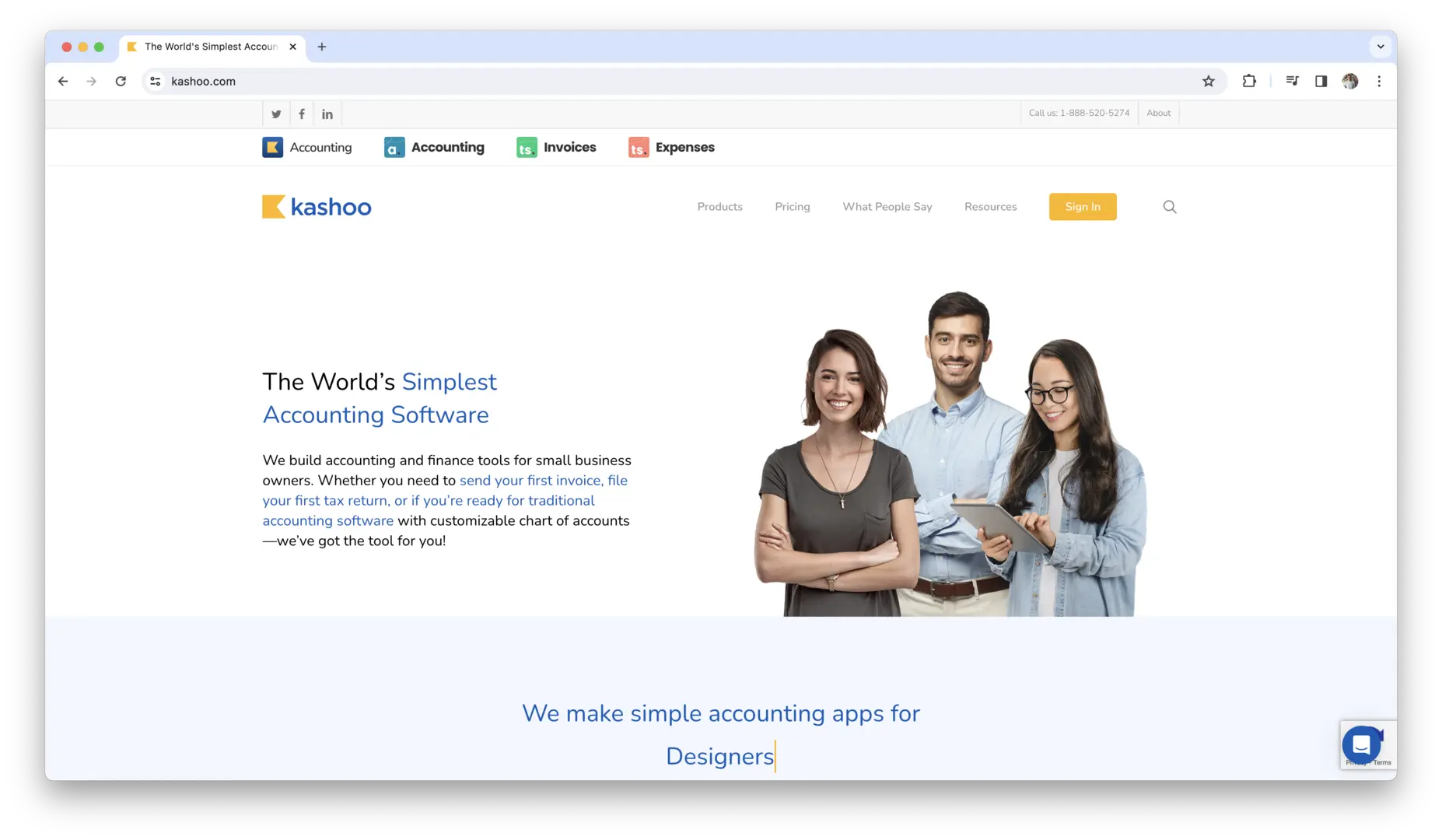The height and width of the screenshot is (840, 1442).
Task: Click the light-weight Accounting text link
Action: [x=320, y=147]
